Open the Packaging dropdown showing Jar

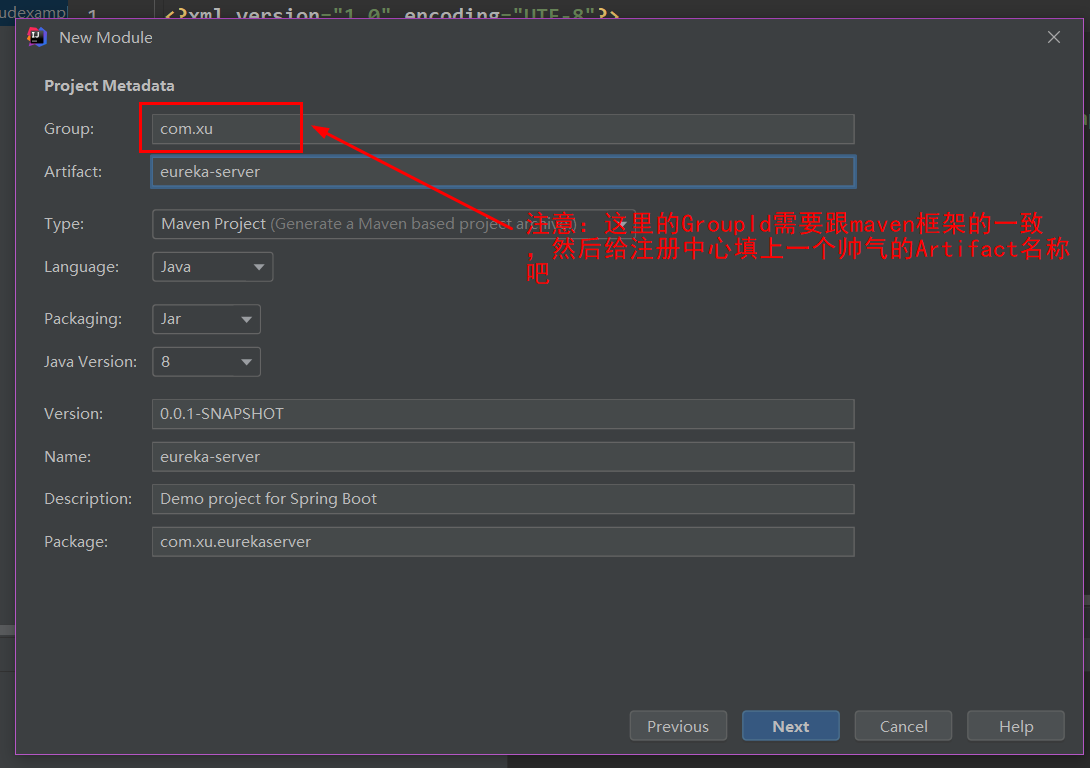coord(206,319)
